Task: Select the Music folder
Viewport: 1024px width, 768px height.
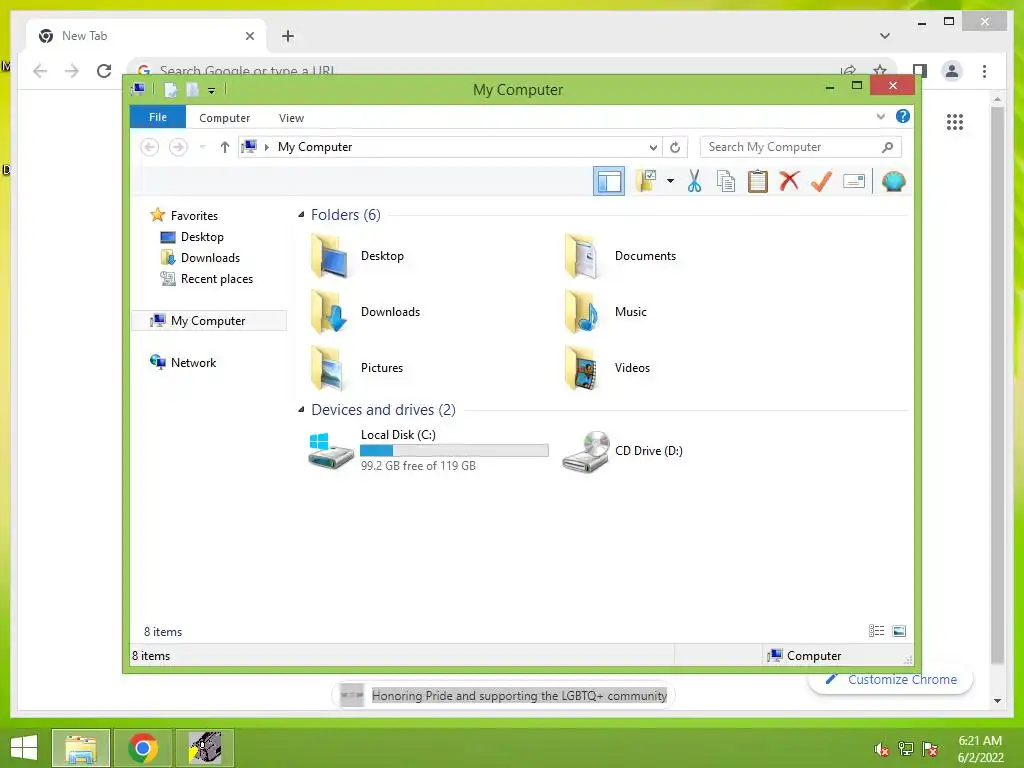Action: 605,312
